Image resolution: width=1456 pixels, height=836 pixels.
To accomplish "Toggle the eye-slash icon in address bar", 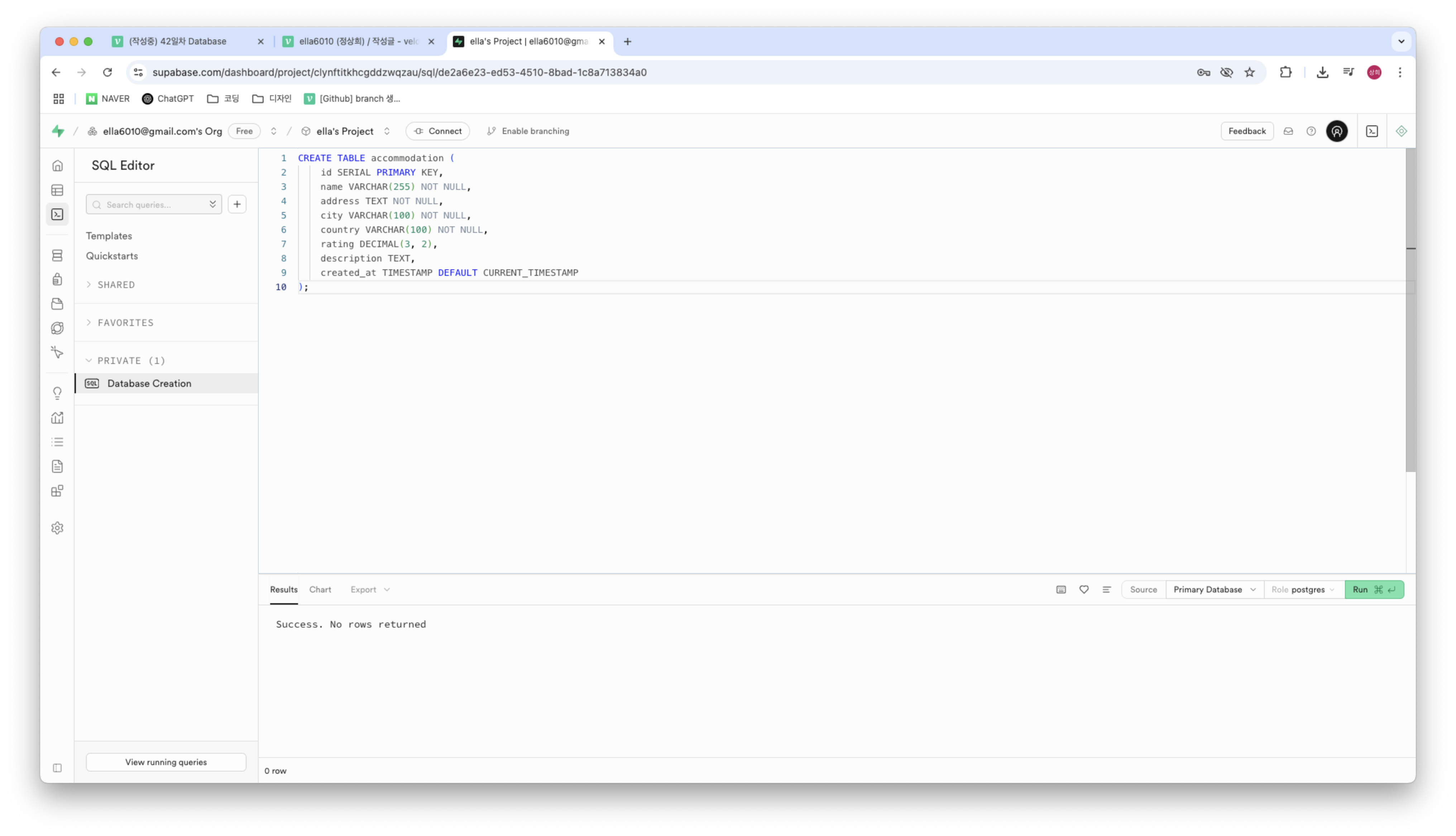I will (1226, 72).
